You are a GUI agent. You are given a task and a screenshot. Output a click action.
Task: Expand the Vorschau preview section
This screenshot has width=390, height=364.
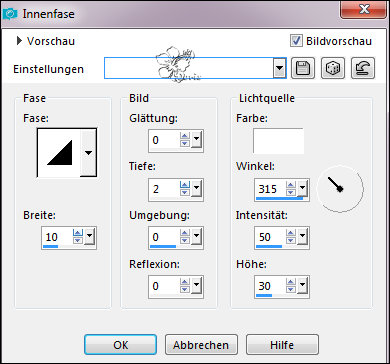click(x=20, y=41)
